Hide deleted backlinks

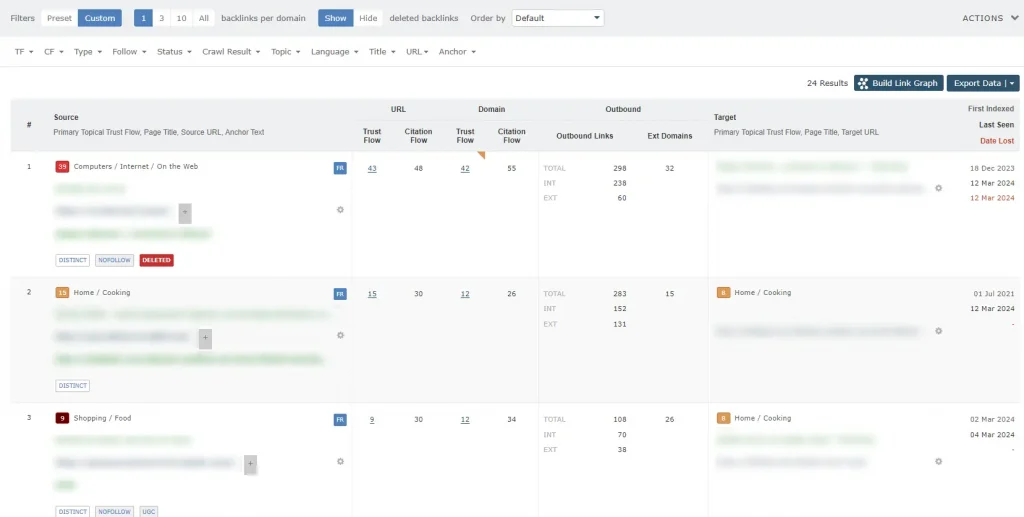[x=368, y=18]
